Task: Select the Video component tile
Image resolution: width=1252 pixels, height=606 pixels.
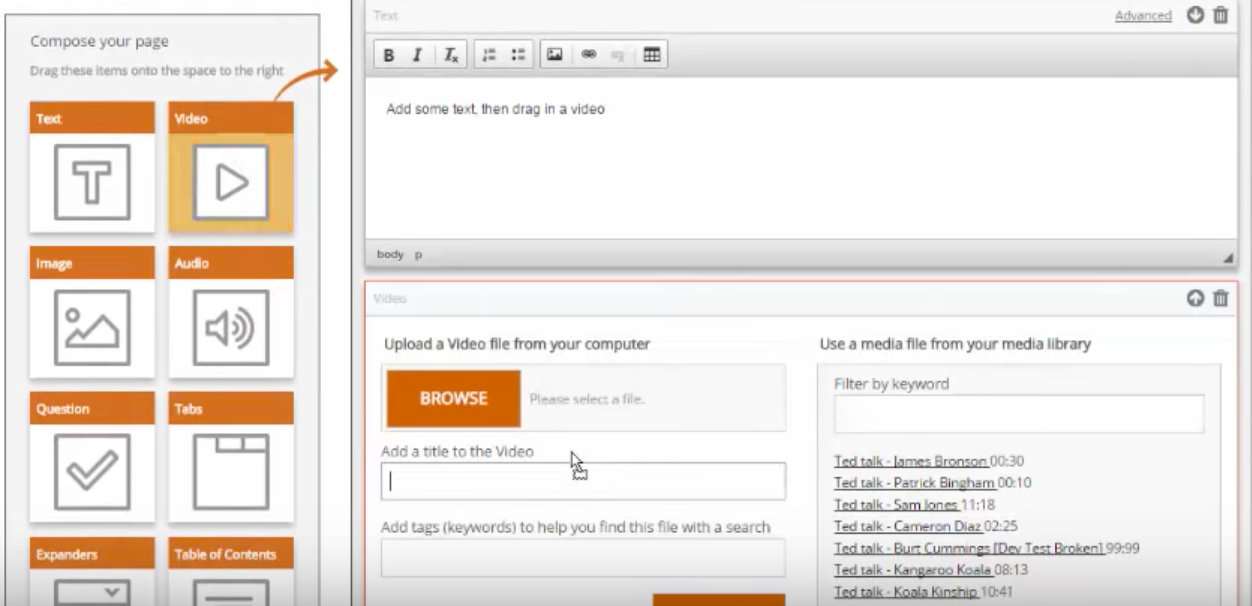Action: tap(231, 167)
